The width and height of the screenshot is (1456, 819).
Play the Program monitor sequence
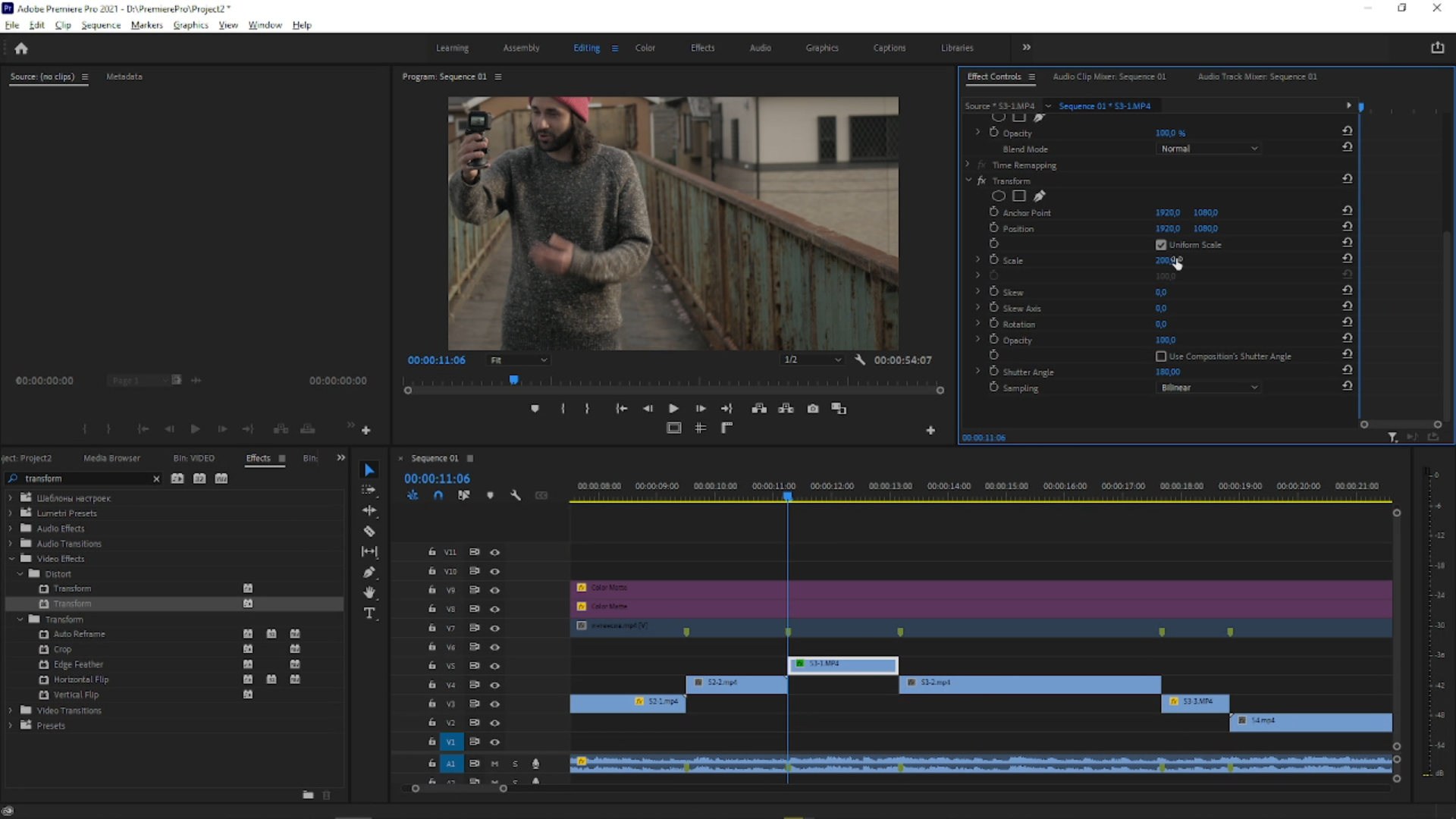[673, 409]
